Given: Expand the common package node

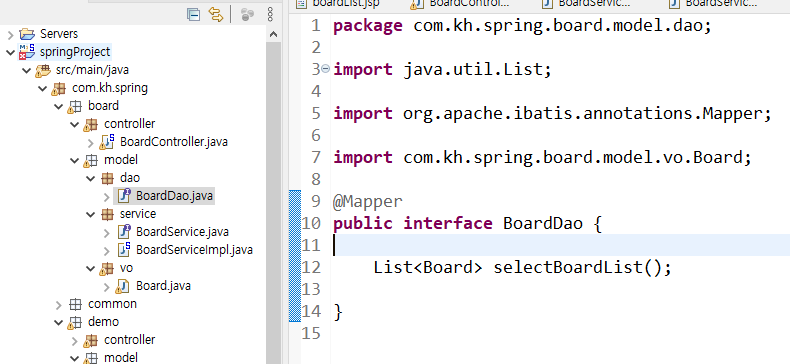Looking at the screenshot, I should point(59,305).
